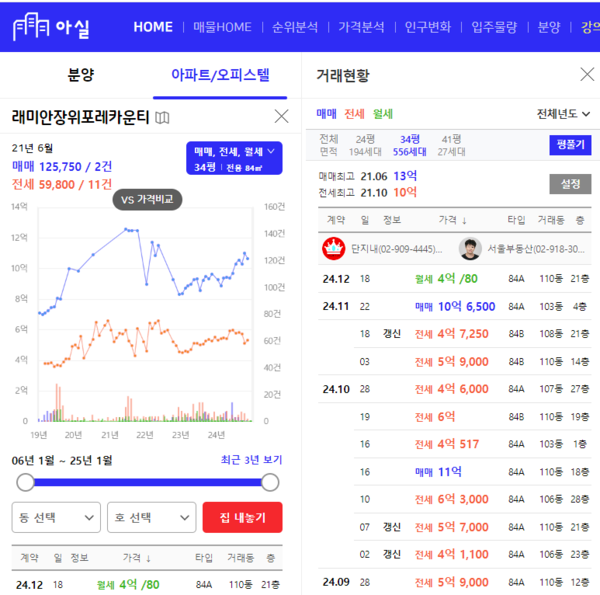
Task: Open 순위분석 menu
Action: [295, 27]
